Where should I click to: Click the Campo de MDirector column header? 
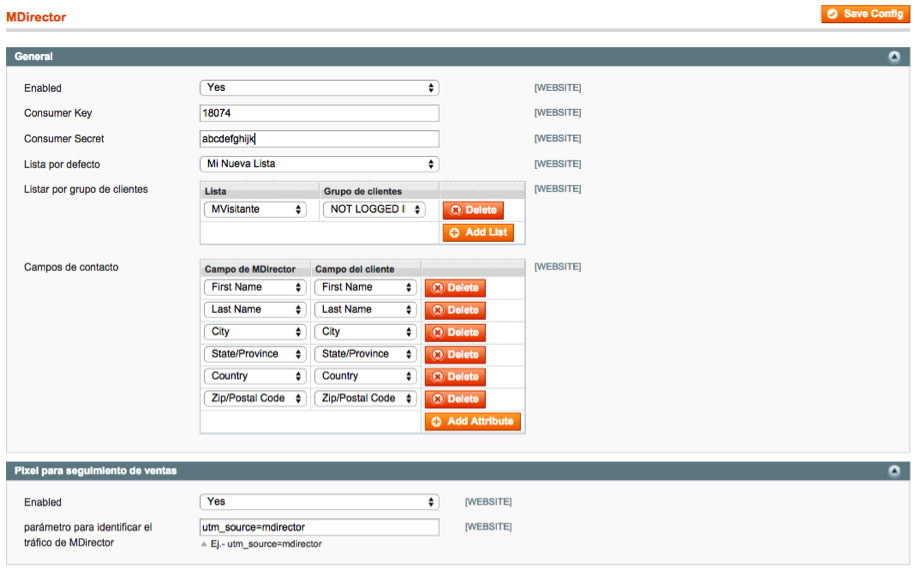[250, 269]
